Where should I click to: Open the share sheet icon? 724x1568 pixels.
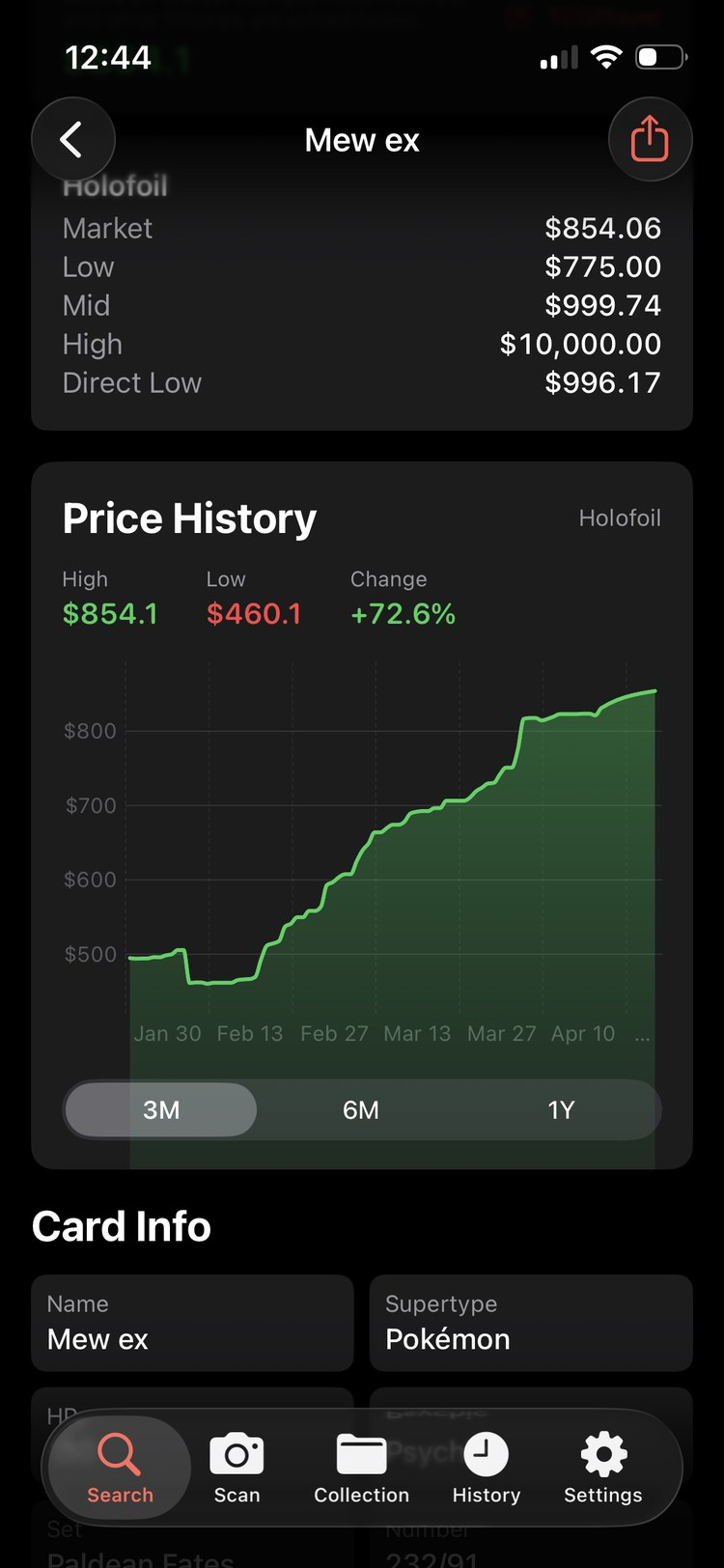click(650, 140)
